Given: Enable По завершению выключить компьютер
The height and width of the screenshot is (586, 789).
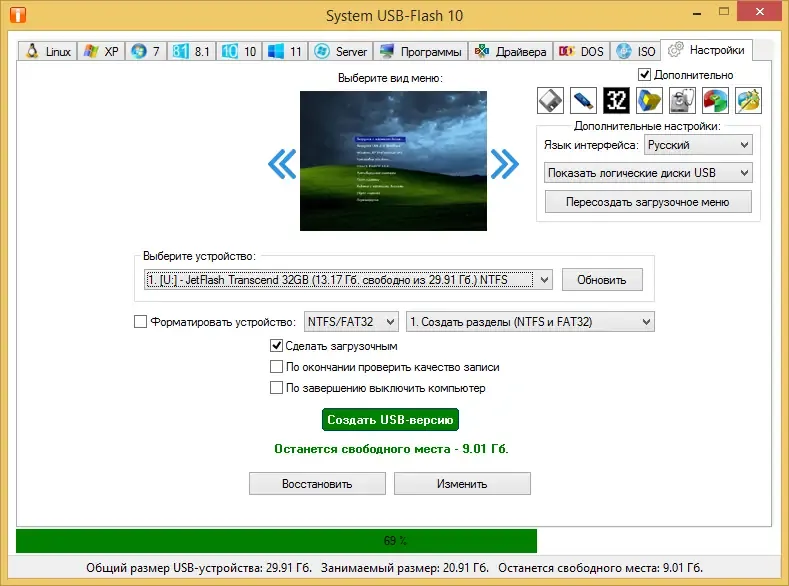Looking at the screenshot, I should [277, 388].
